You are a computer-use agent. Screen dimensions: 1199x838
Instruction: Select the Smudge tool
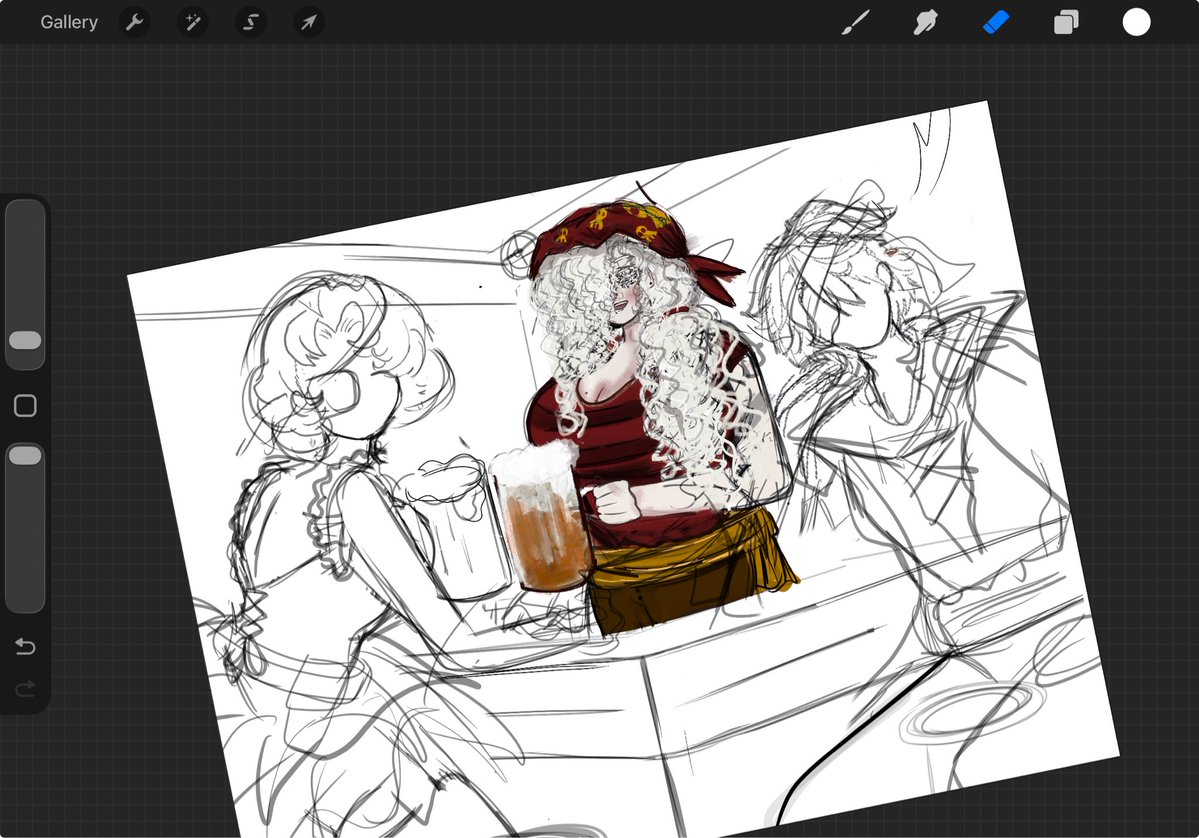pyautogui.click(x=925, y=22)
